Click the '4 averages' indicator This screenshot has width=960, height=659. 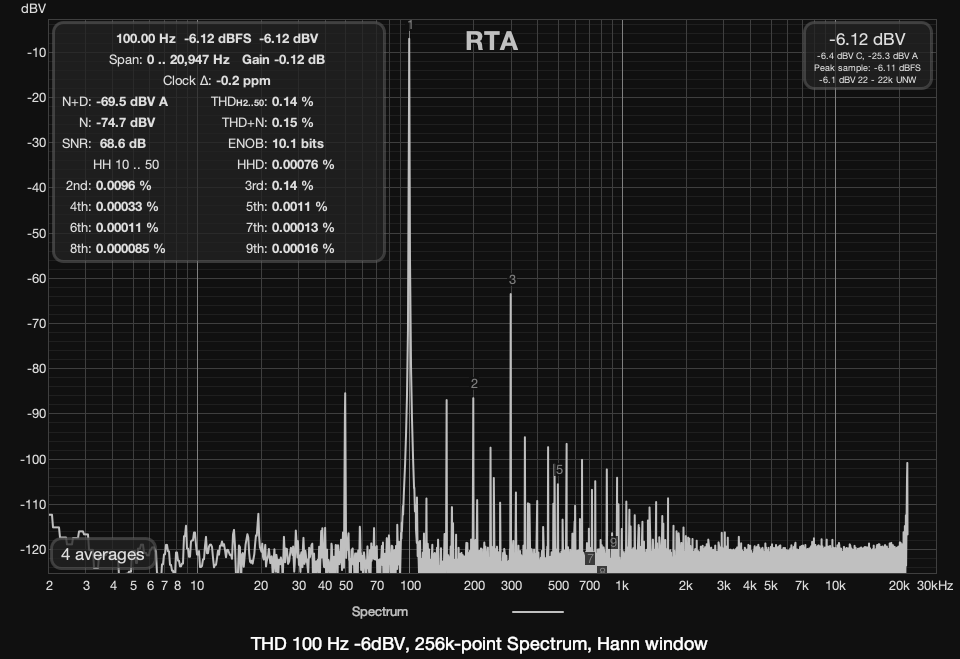(x=103, y=553)
